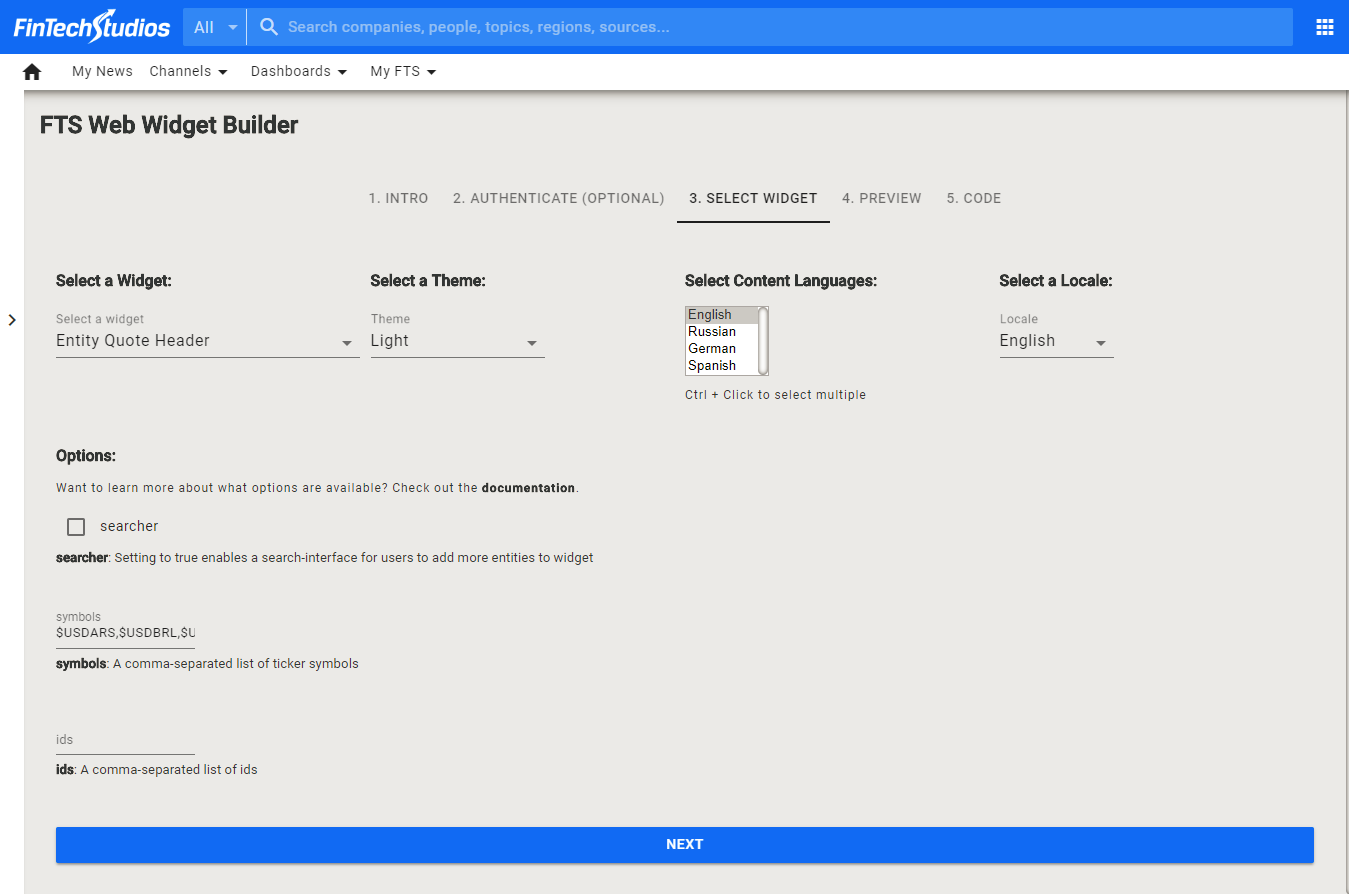Open My News
Screen dimensions: 1349x894
[102, 71]
